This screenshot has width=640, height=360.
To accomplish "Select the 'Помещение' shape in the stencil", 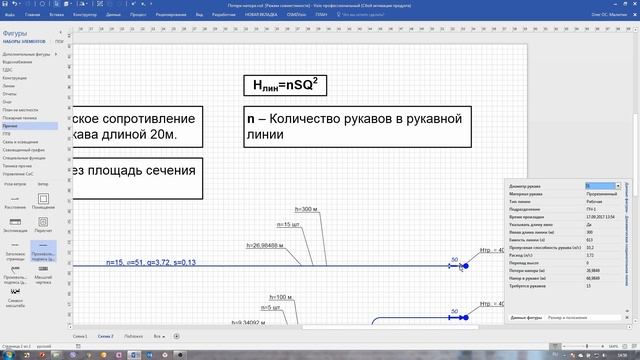I will point(43,202).
